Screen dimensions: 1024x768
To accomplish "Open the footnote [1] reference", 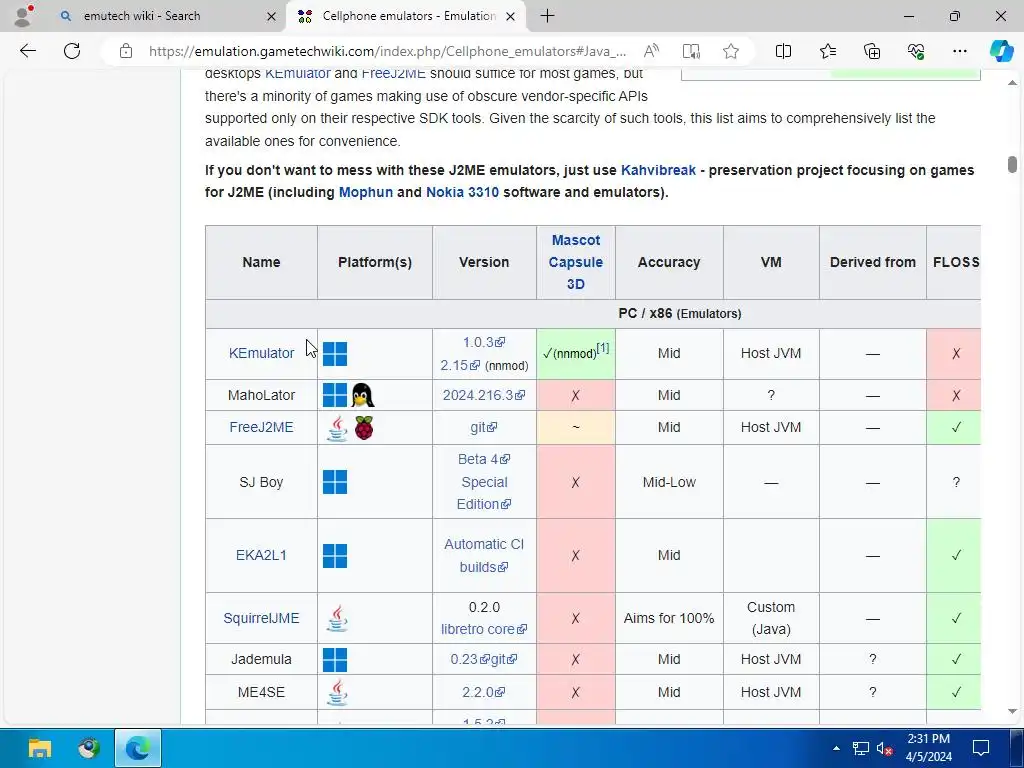I will [x=603, y=348].
